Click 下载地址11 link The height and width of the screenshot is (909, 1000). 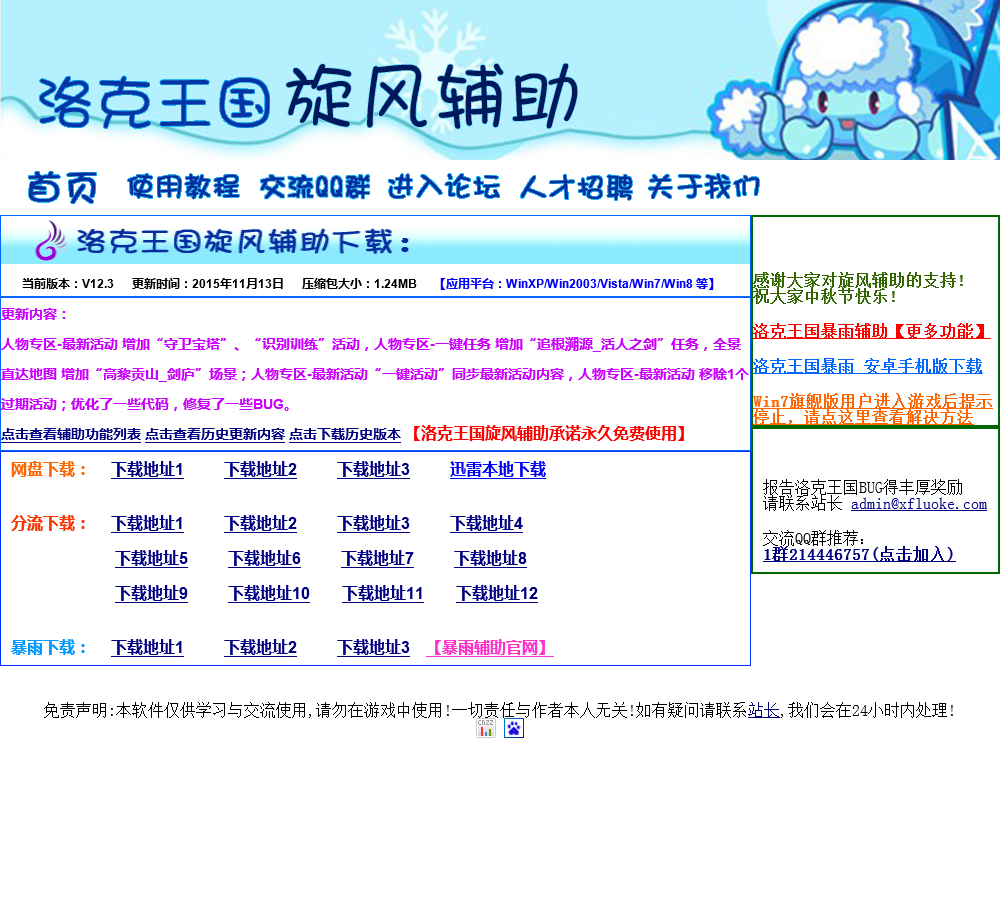tap(383, 594)
